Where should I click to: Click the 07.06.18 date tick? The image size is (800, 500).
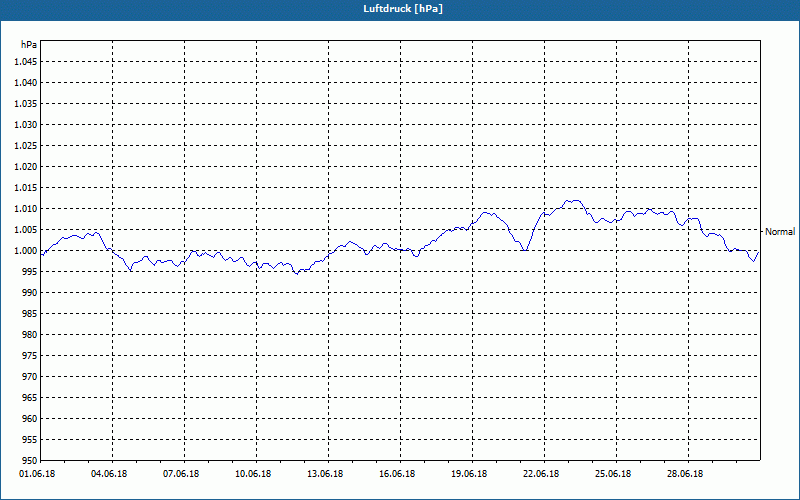[181, 474]
